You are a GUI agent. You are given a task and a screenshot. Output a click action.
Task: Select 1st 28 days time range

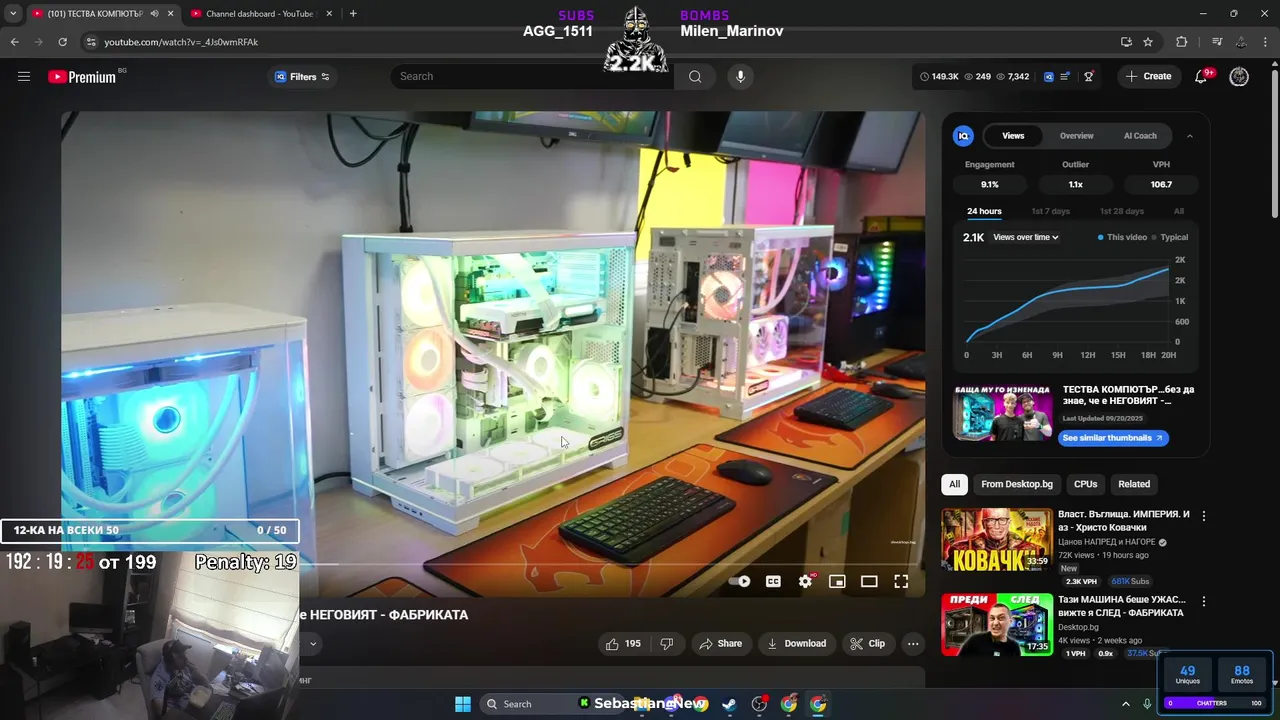click(1122, 211)
